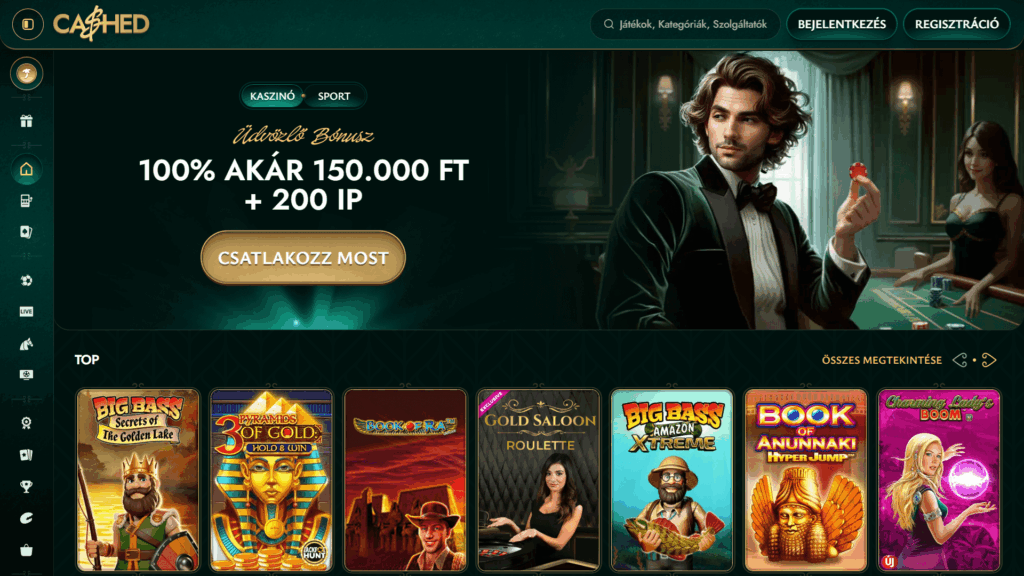Click the REGISZTRÁCIÓ button
The image size is (1024, 576).
click(x=956, y=24)
